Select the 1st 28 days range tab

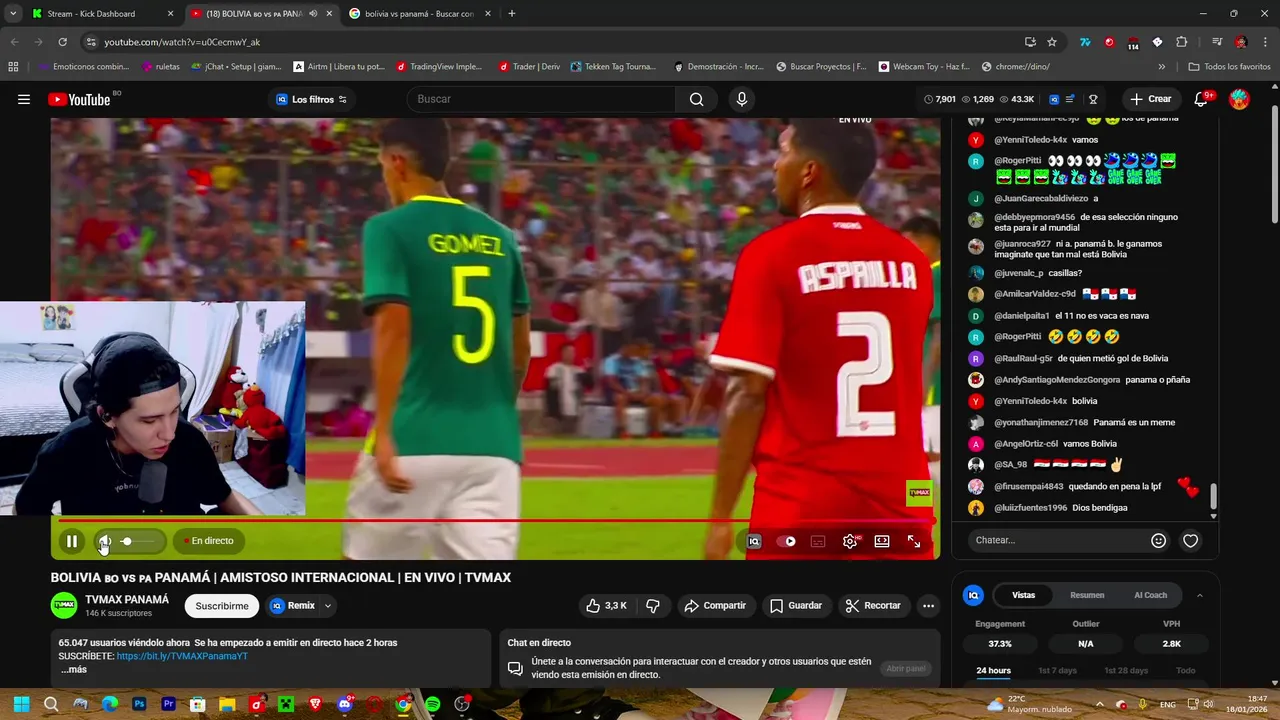click(1125, 670)
